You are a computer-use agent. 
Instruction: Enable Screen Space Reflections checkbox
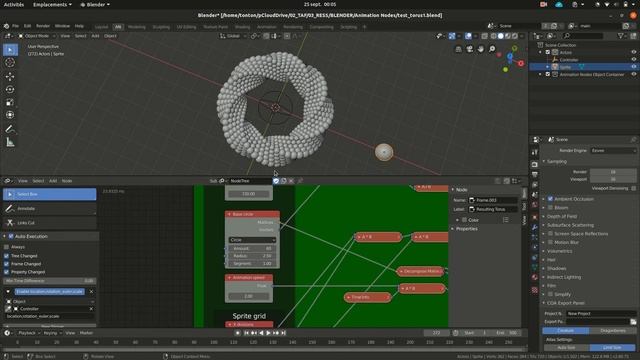pyautogui.click(x=550, y=233)
